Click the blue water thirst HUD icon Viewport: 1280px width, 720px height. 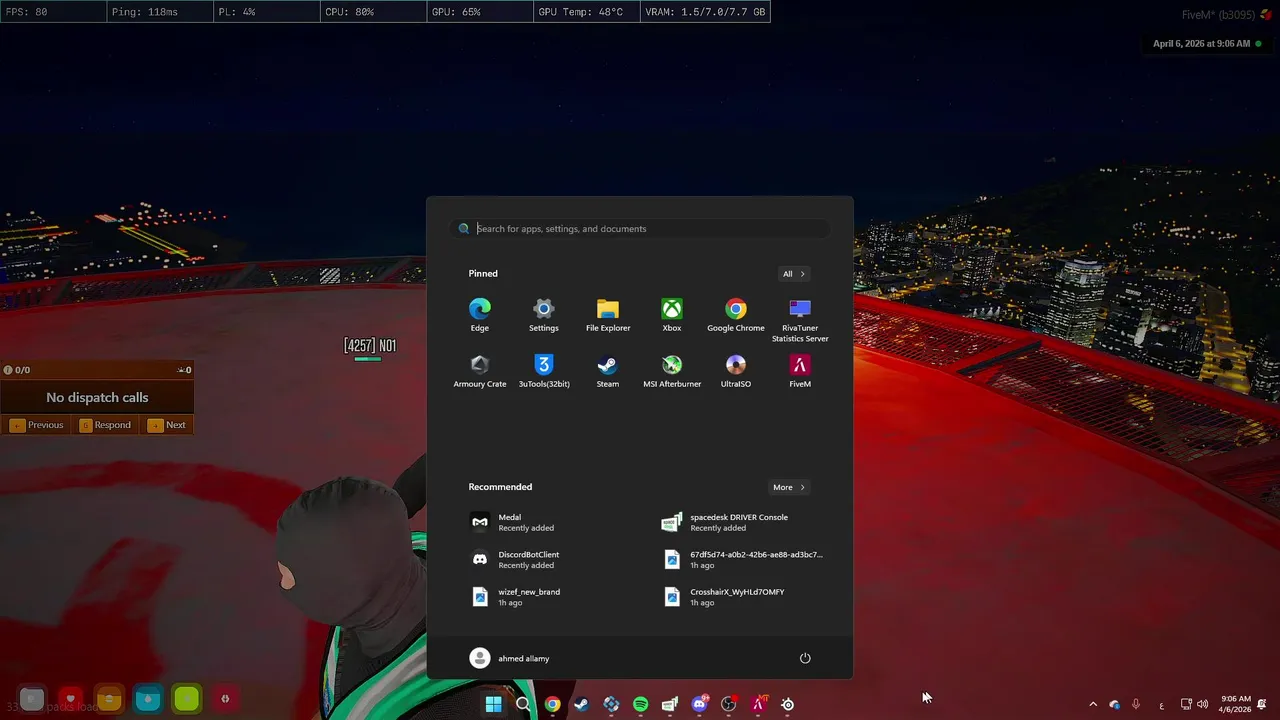(x=148, y=699)
